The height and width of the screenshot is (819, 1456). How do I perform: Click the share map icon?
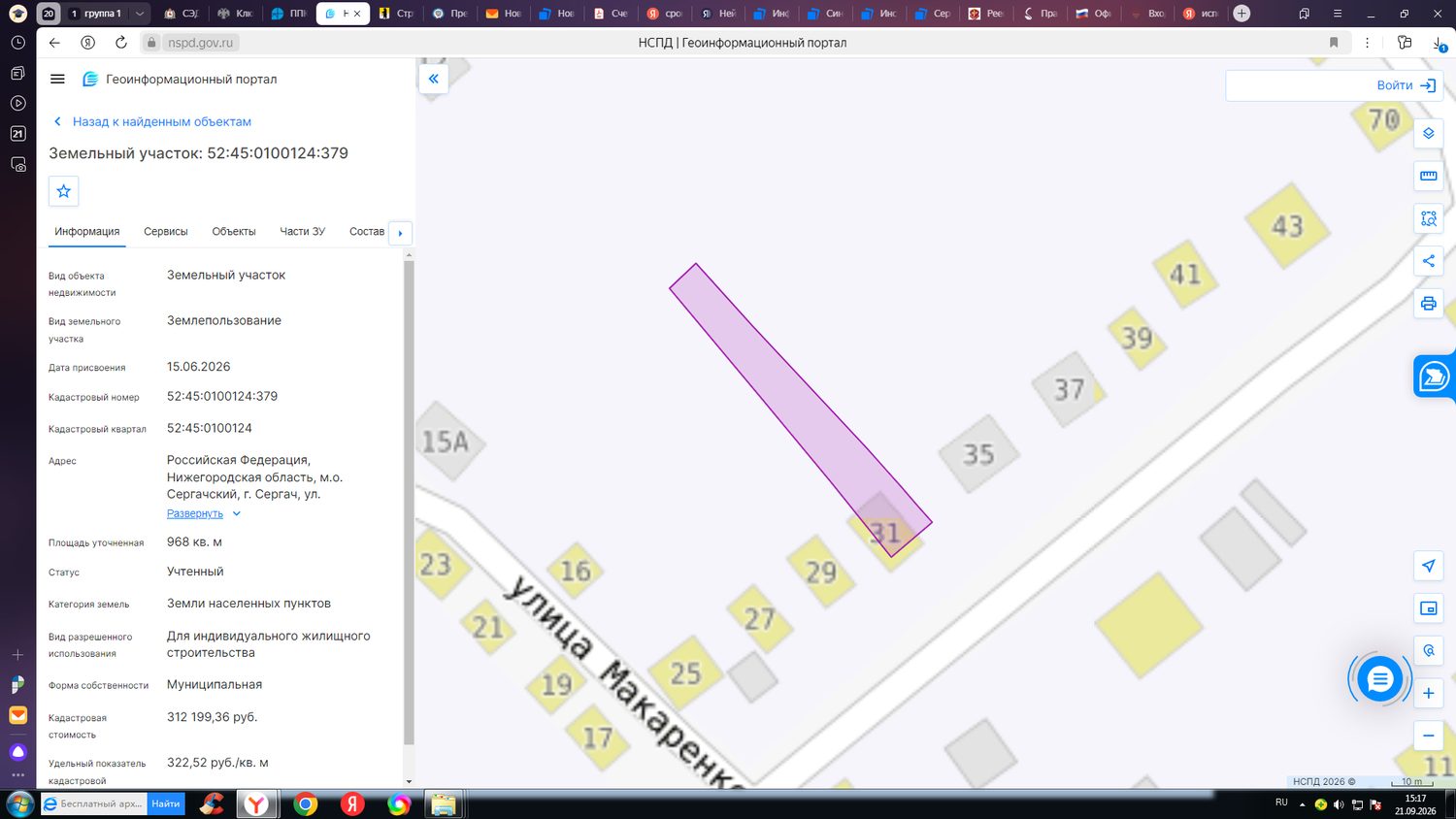[1428, 261]
